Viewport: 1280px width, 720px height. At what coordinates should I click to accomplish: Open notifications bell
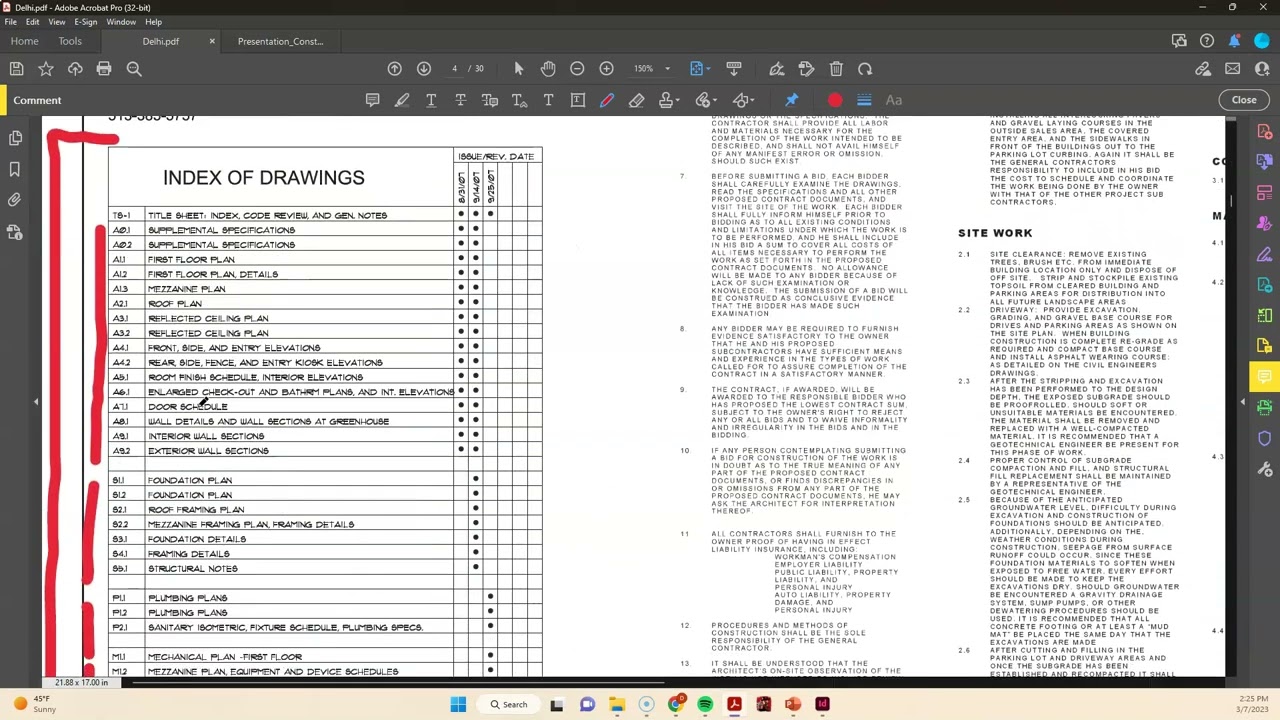(x=1235, y=41)
